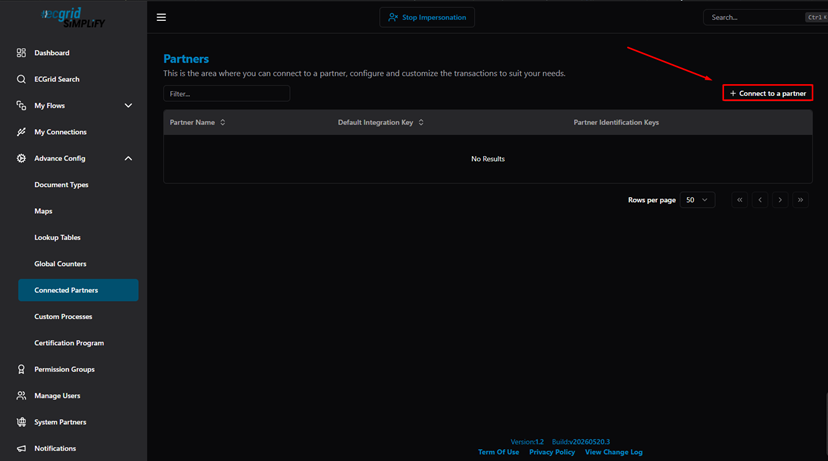This screenshot has width=828, height=461.
Task: Open Dashboard from the sidebar
Action: pyautogui.click(x=52, y=53)
